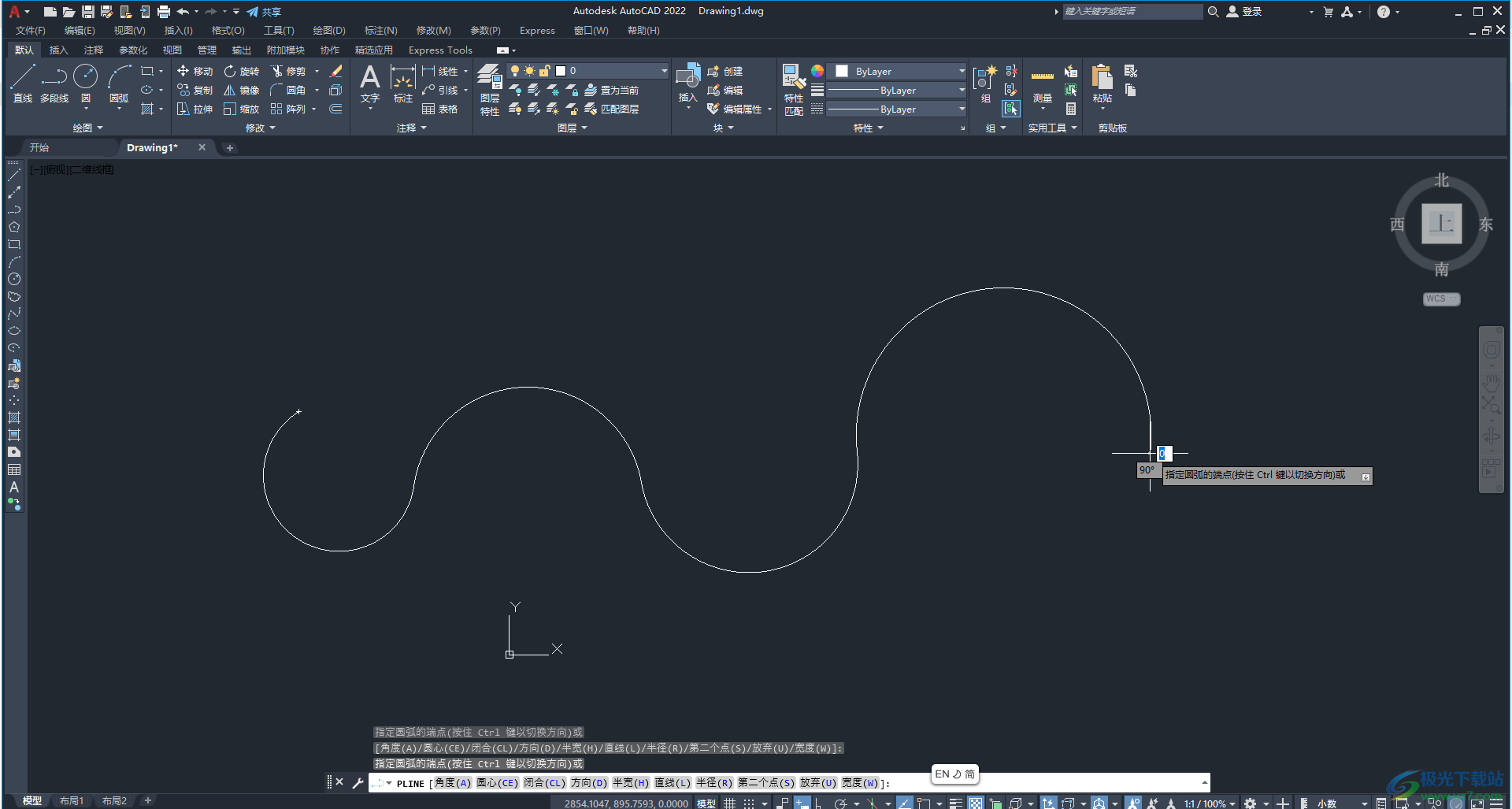Toggle snap mode in status bar
The height and width of the screenshot is (809, 1512).
coord(748,803)
